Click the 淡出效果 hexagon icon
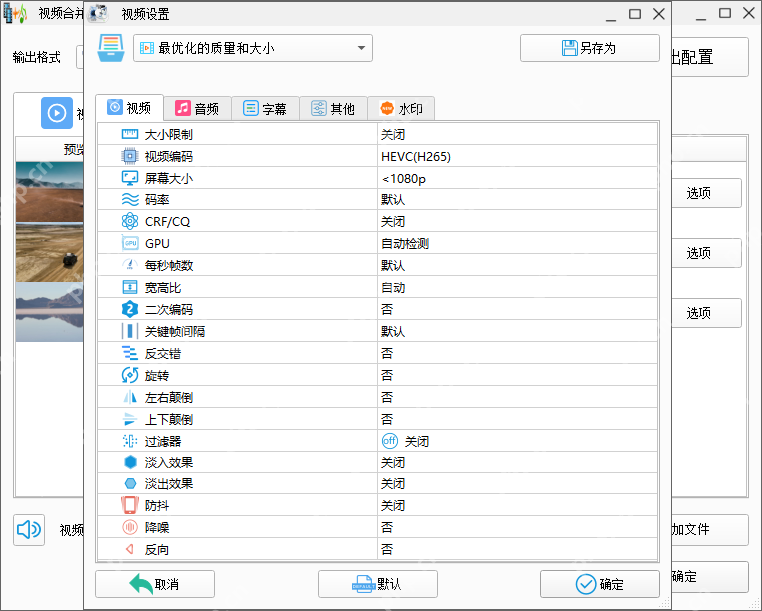The image size is (762, 611). point(130,484)
